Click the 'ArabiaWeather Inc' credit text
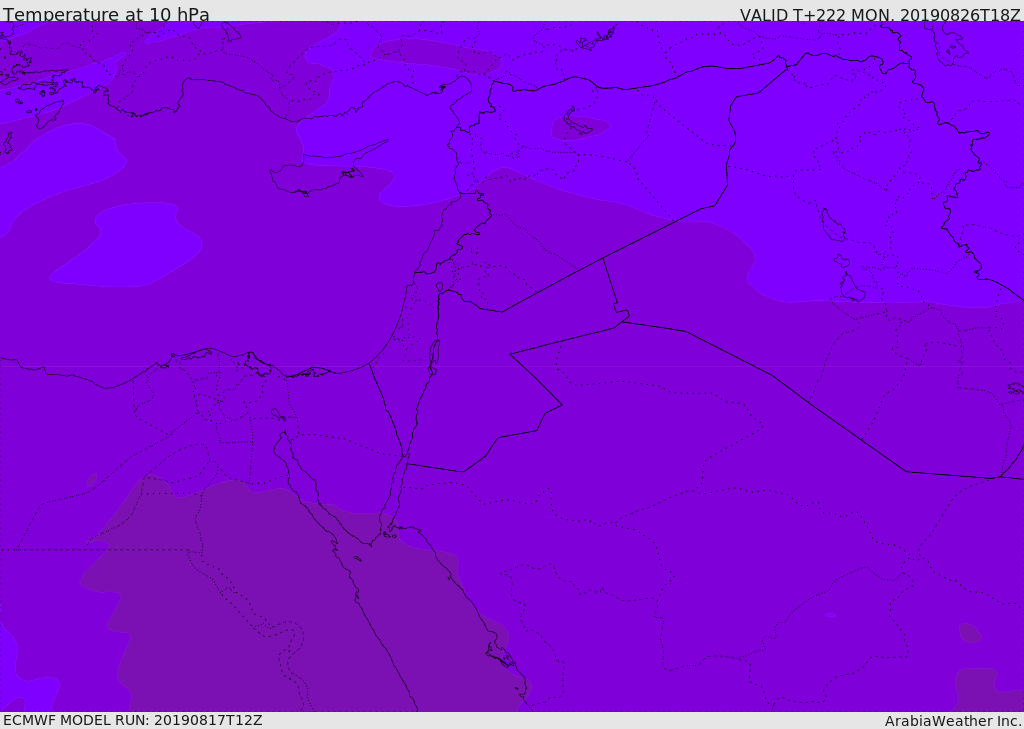The width and height of the screenshot is (1024, 729). tap(953, 721)
